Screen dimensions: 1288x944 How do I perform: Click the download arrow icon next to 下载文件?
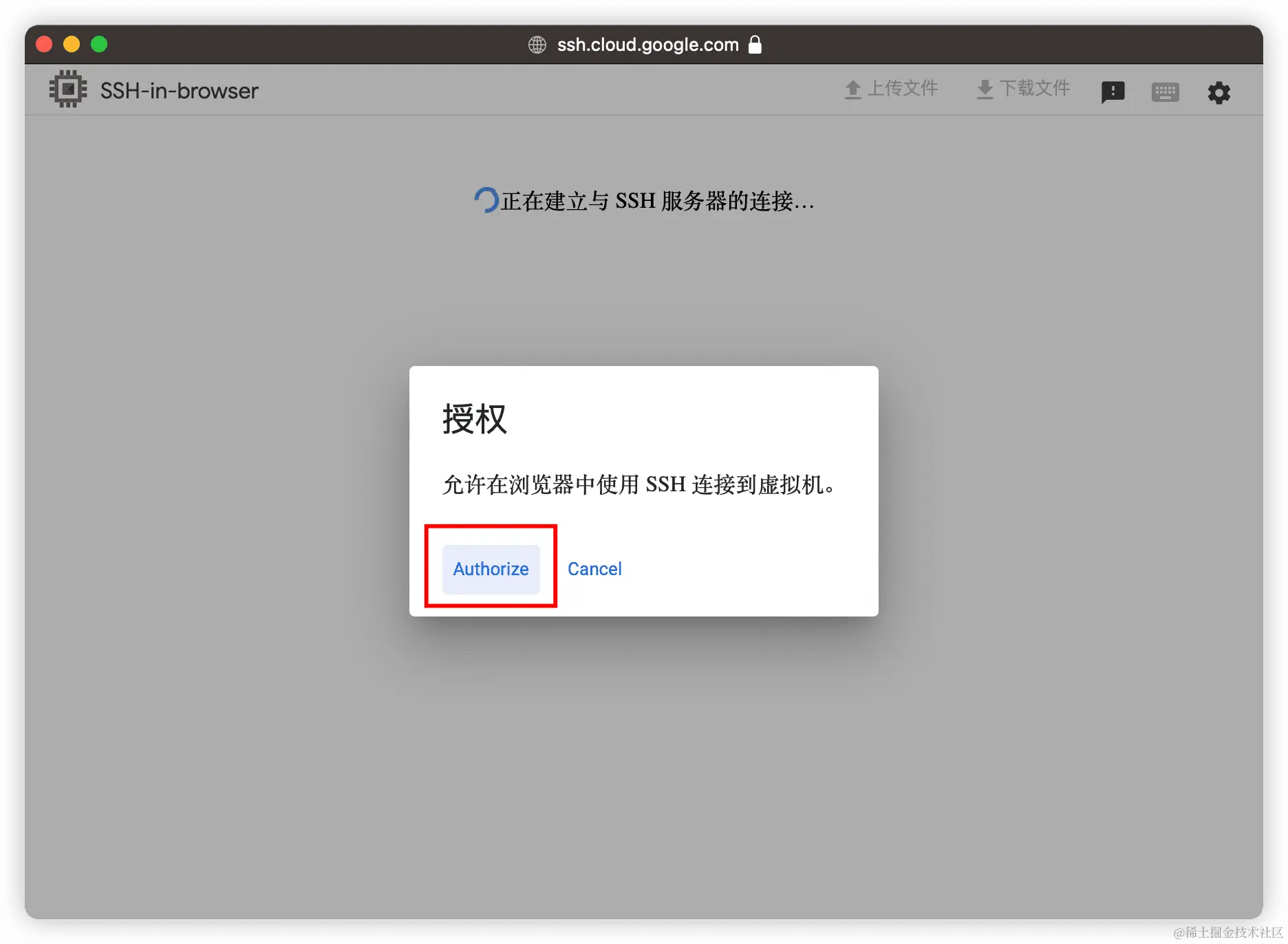pos(985,88)
